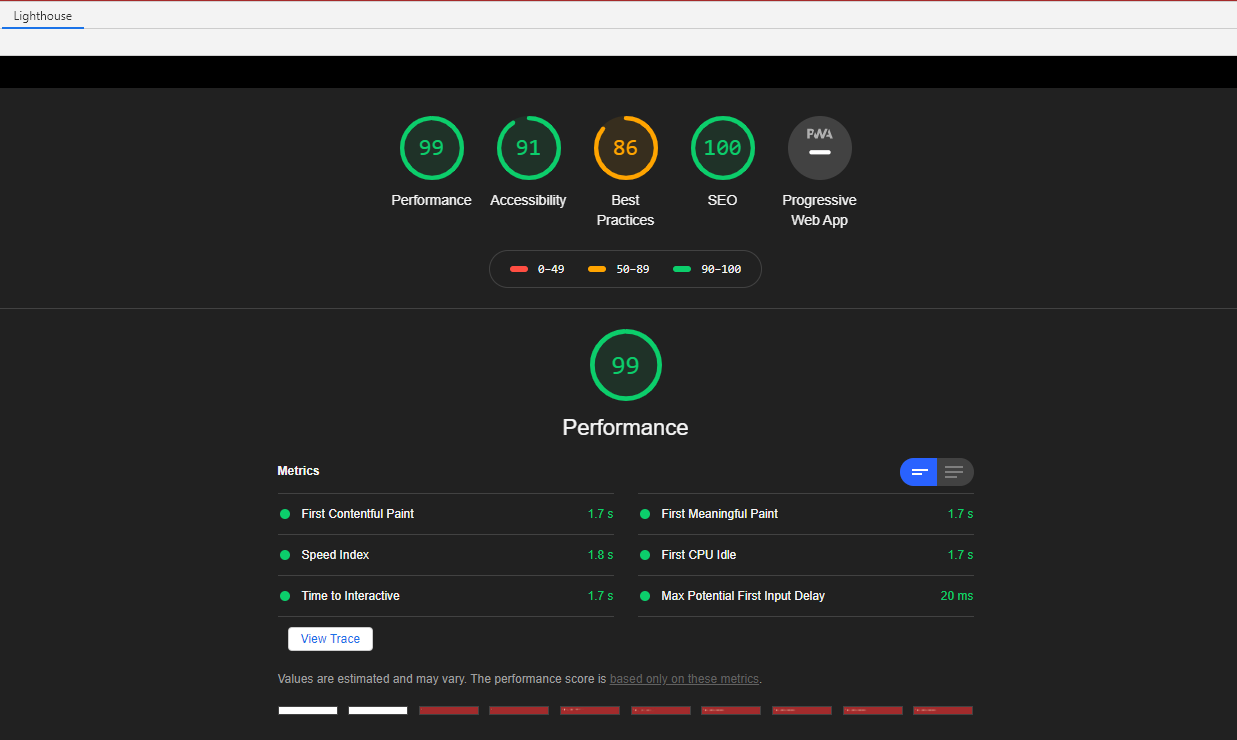Open the SEO score gauge showing 100

coord(722,148)
